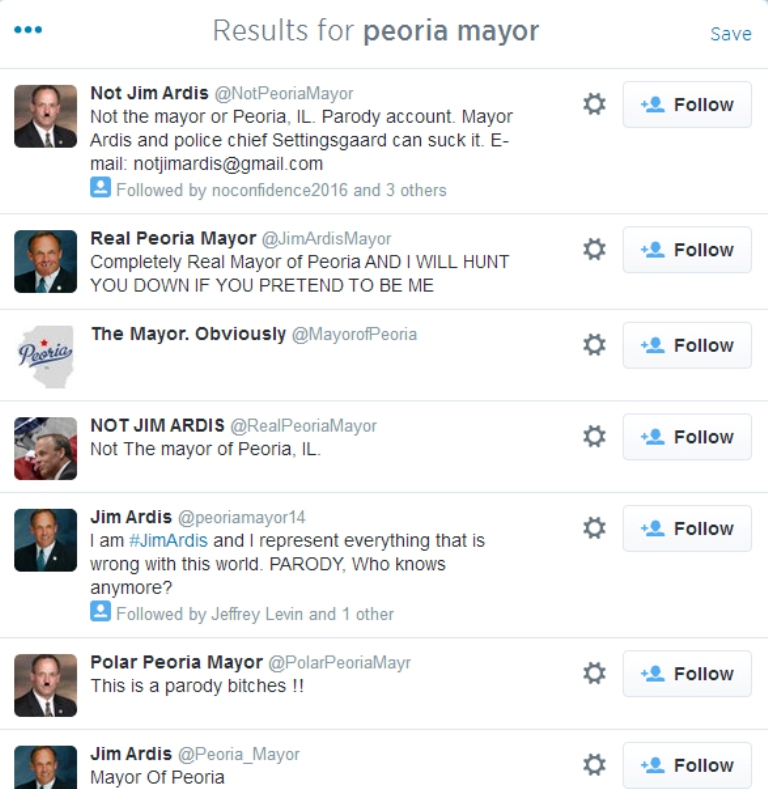768x789 pixels.
Task: Follow Polar Peoria Mayor
Action: (687, 674)
